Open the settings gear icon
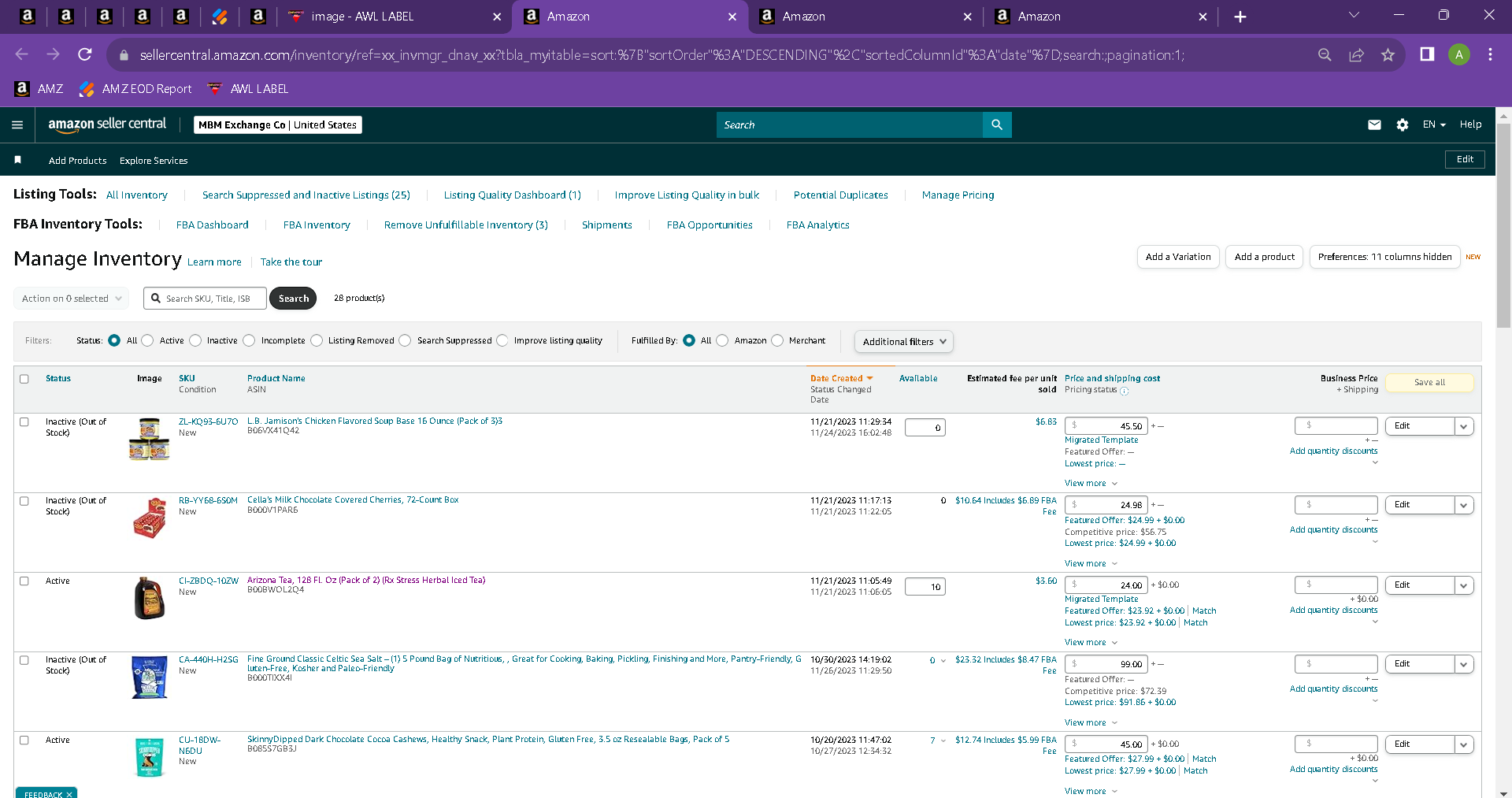 pyautogui.click(x=1403, y=124)
